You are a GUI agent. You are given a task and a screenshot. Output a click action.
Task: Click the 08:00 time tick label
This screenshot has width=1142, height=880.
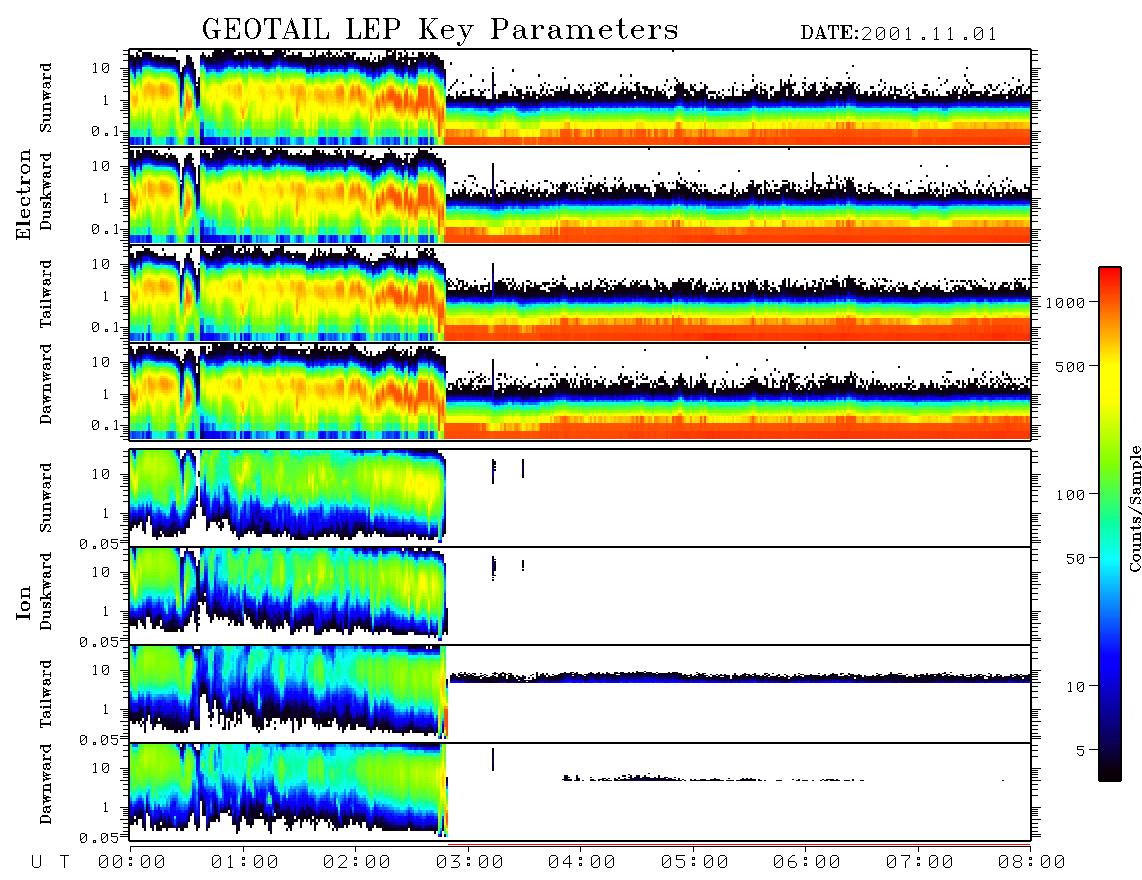click(1032, 863)
